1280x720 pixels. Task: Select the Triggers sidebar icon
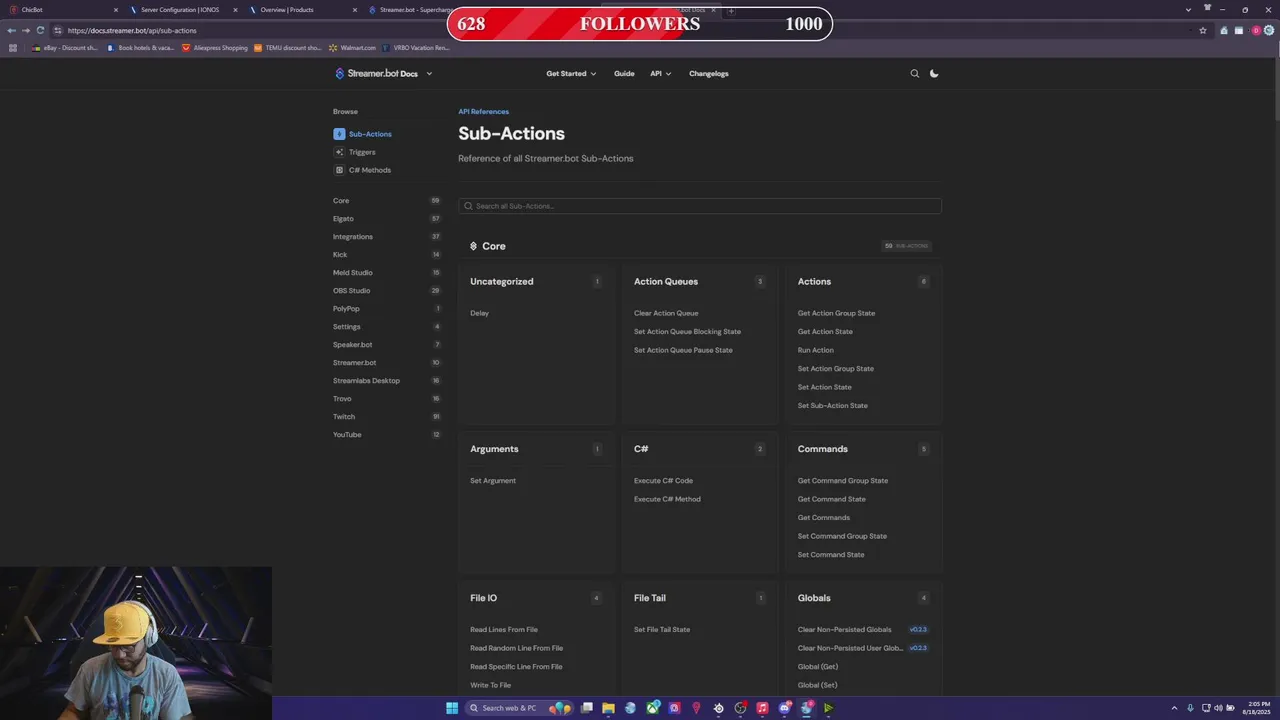pos(339,152)
